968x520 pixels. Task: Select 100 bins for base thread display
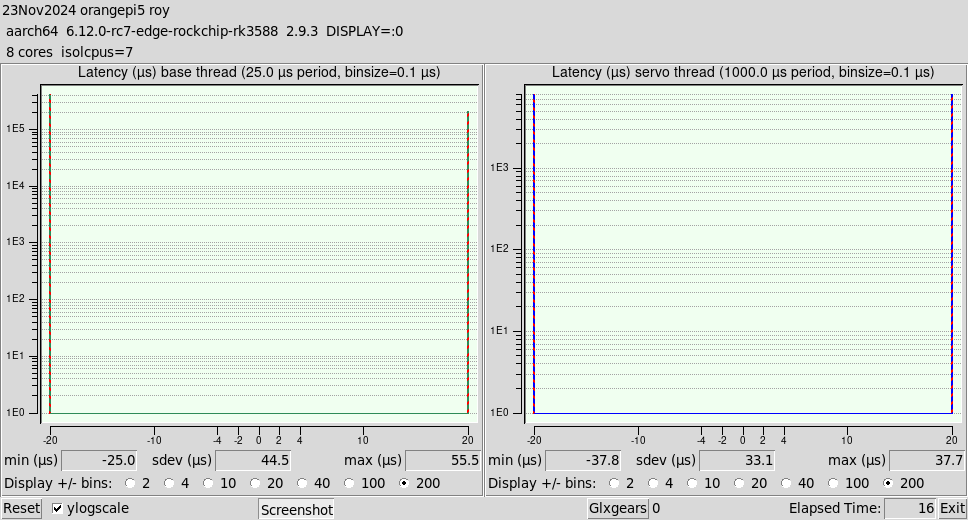(349, 483)
